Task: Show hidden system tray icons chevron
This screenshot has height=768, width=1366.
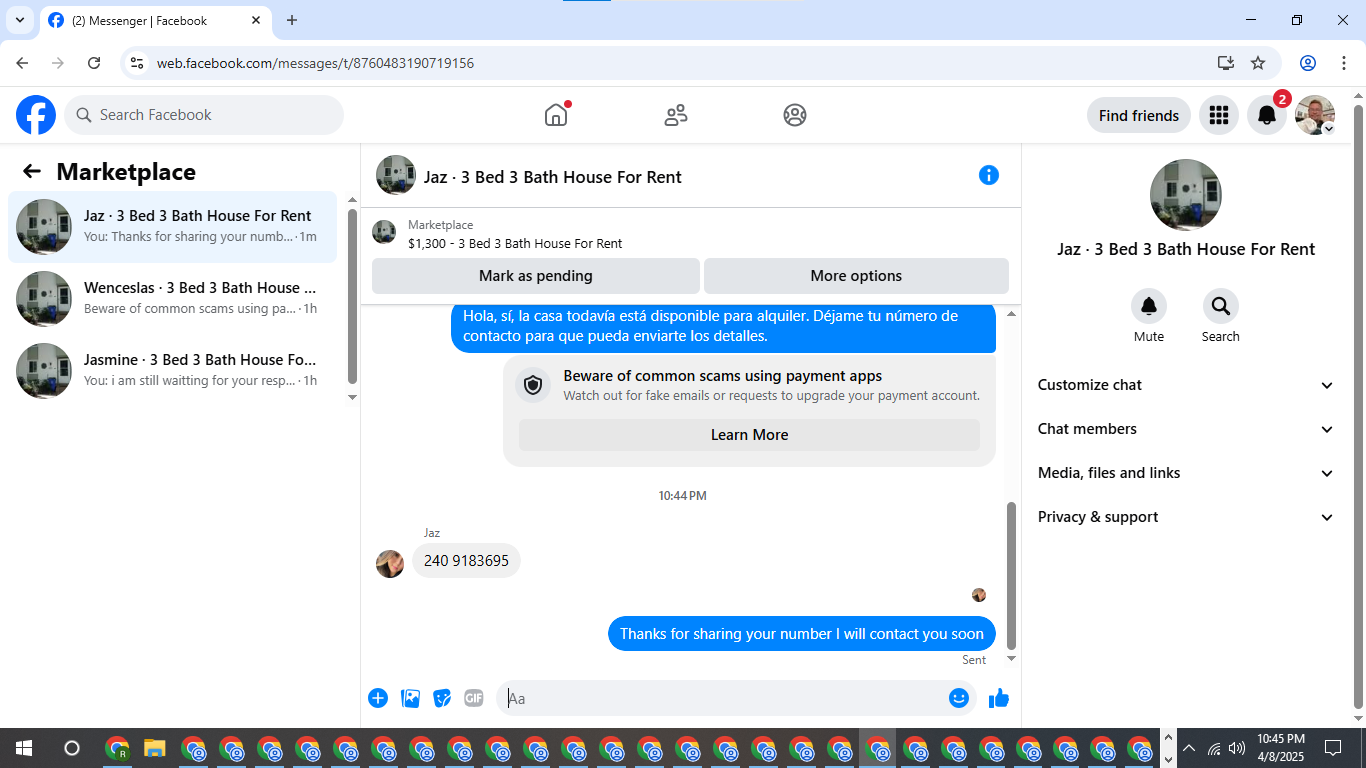Action: pos(1189,748)
